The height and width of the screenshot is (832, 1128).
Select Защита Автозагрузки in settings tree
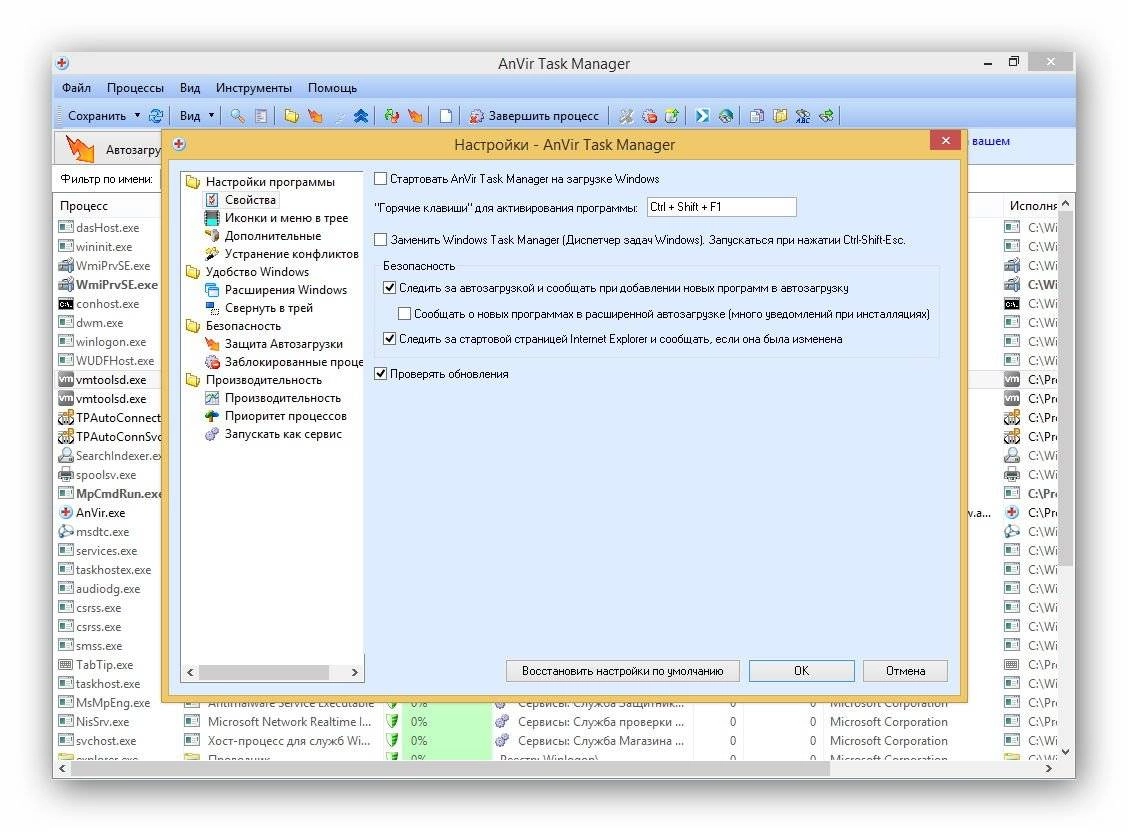[x=283, y=344]
